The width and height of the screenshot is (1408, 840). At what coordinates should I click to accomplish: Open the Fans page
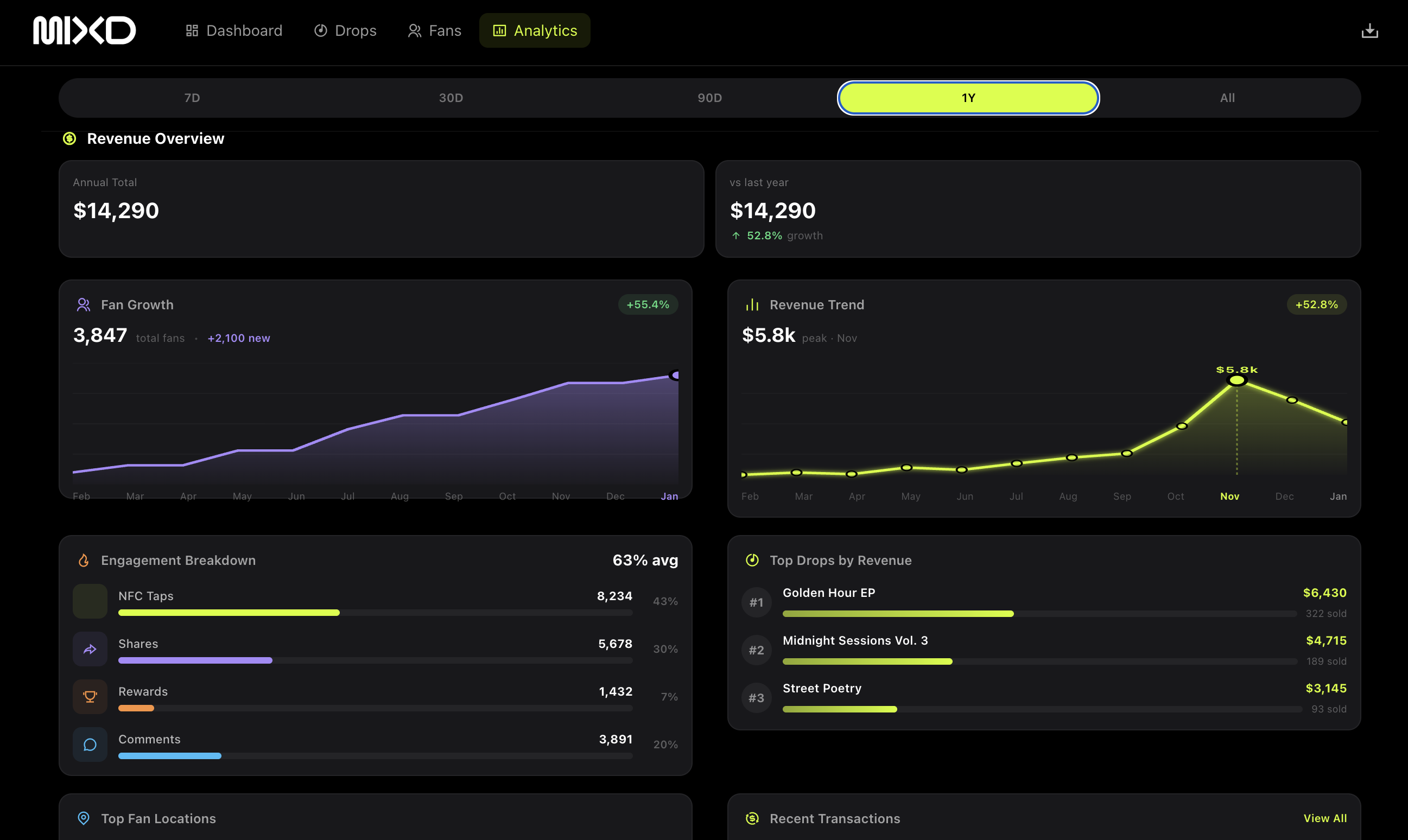pos(434,30)
